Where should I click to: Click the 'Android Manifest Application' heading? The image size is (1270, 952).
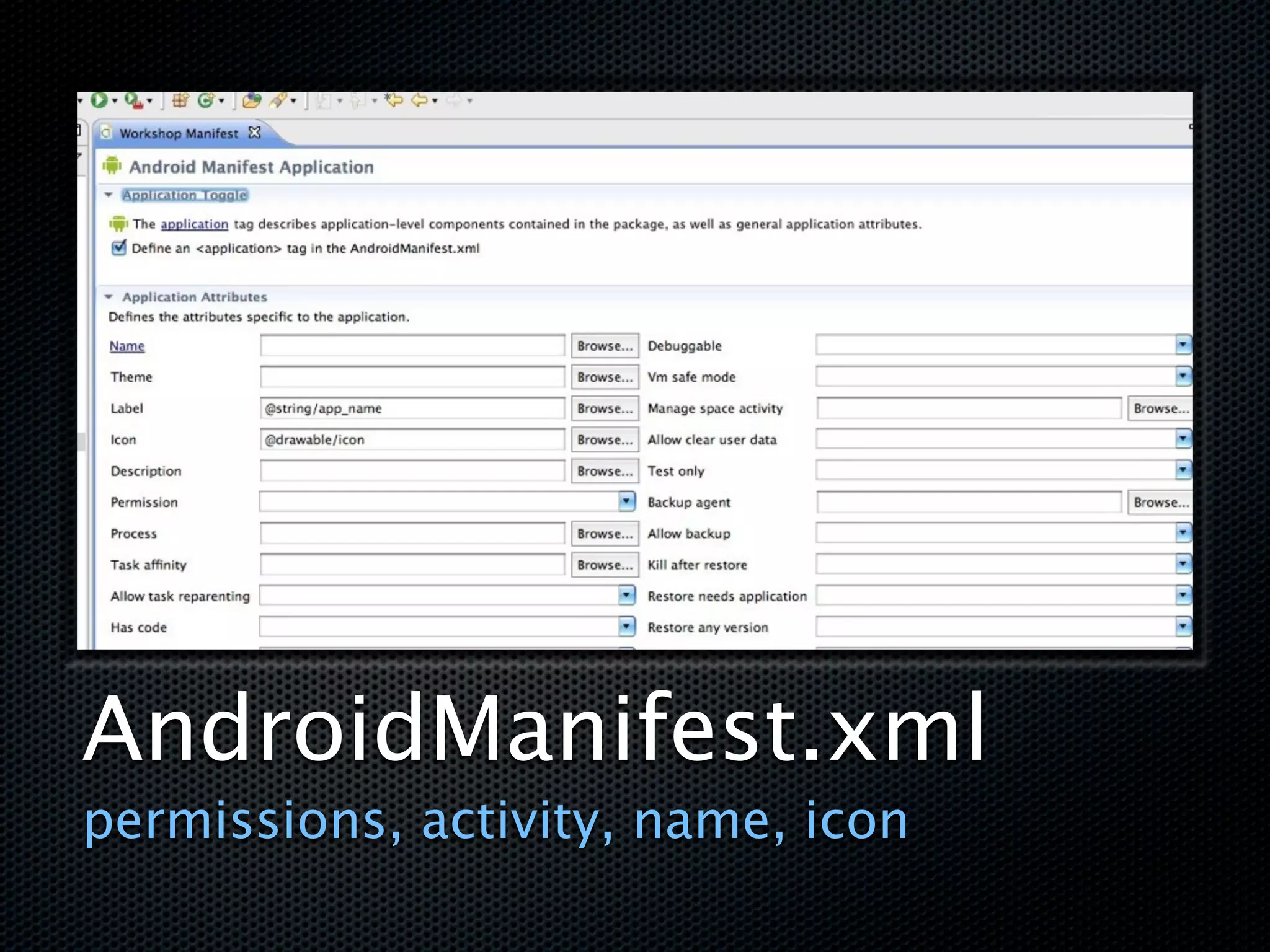coord(251,167)
